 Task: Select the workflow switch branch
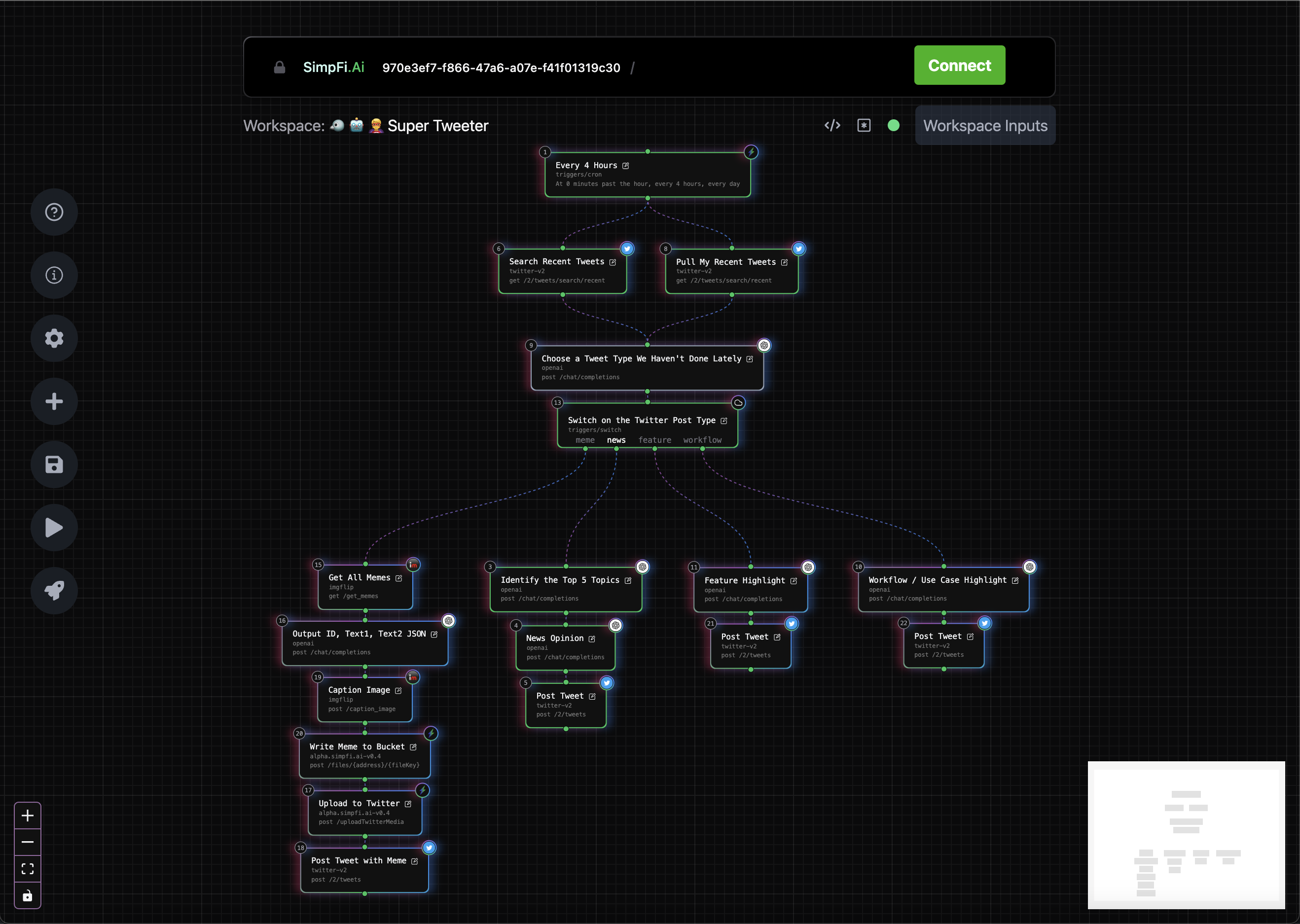tap(702, 440)
